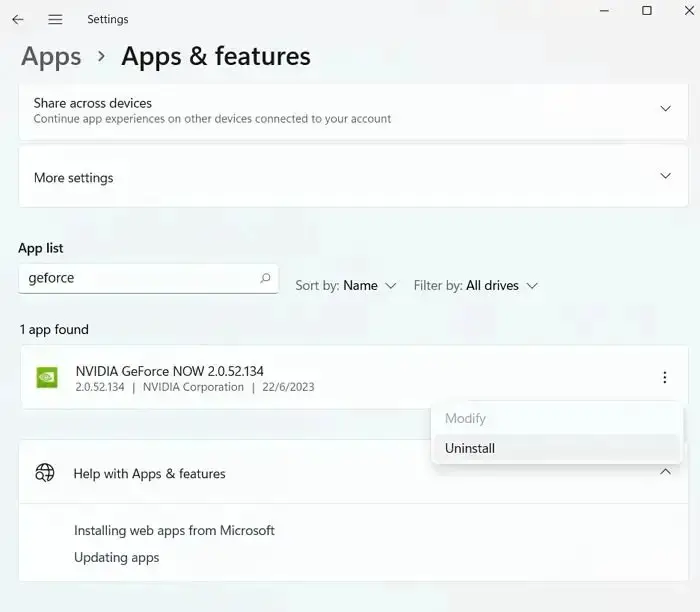Viewport: 700px width, 612px height.
Task: Maximize the Settings window
Action: (646, 11)
